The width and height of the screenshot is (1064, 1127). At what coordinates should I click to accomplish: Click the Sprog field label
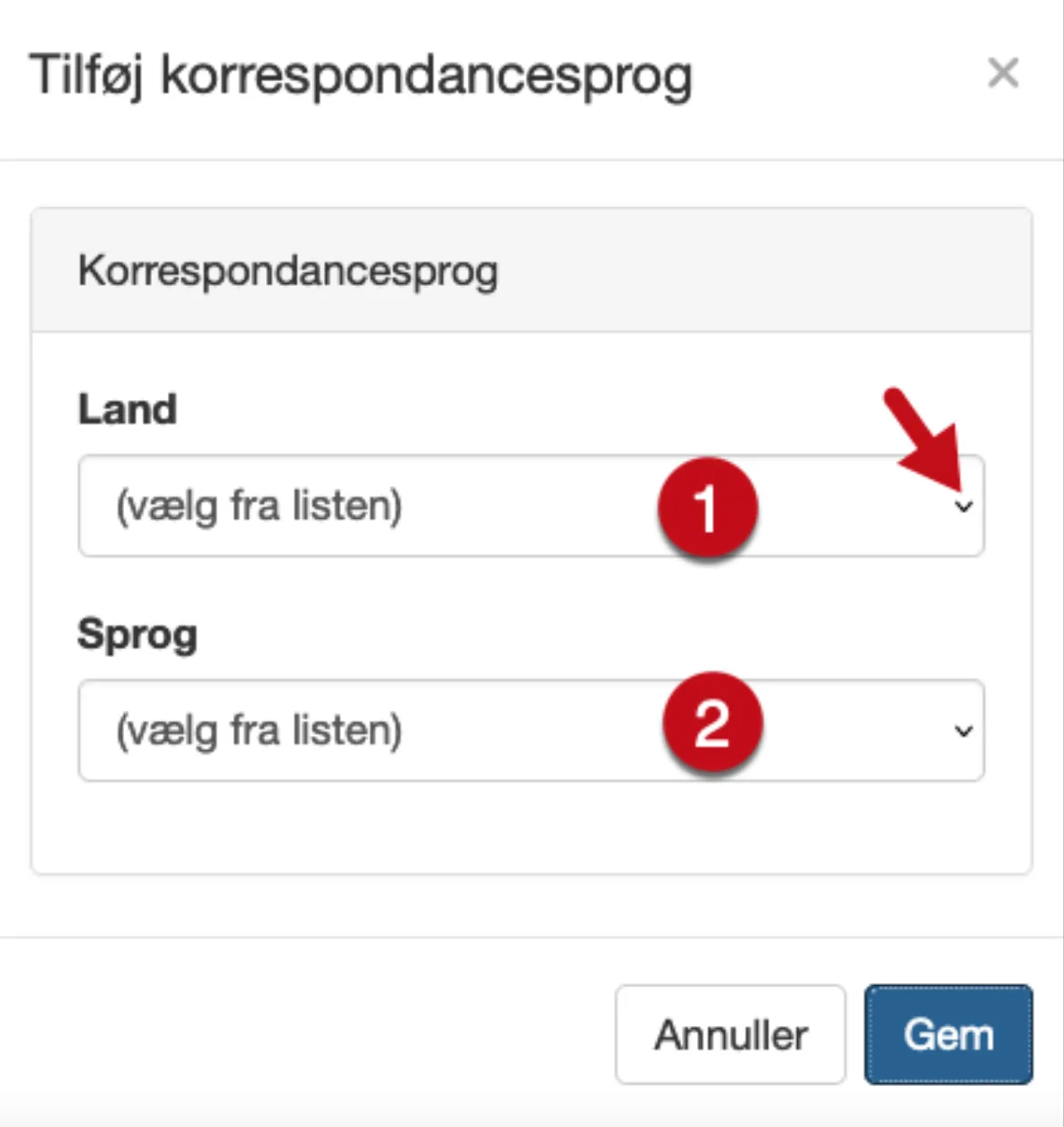[138, 634]
